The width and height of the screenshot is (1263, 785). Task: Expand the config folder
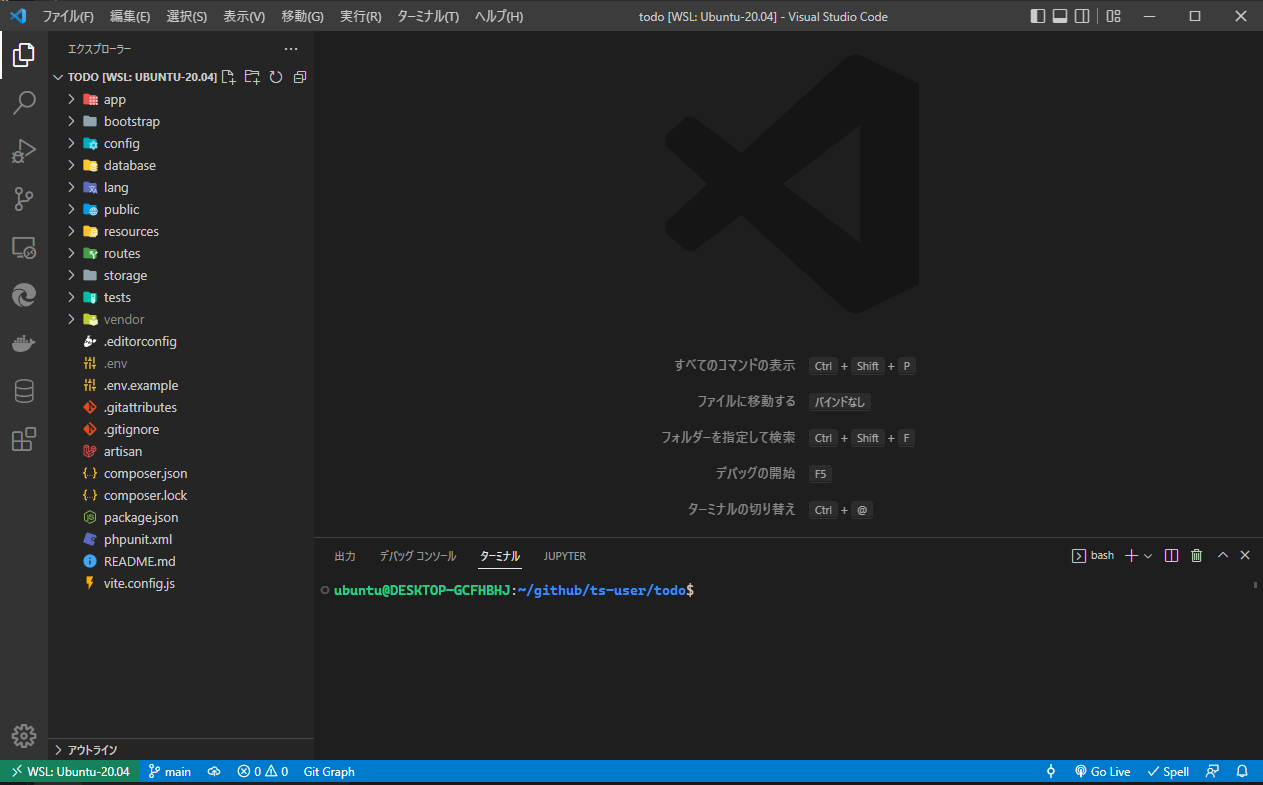pyautogui.click(x=181, y=143)
